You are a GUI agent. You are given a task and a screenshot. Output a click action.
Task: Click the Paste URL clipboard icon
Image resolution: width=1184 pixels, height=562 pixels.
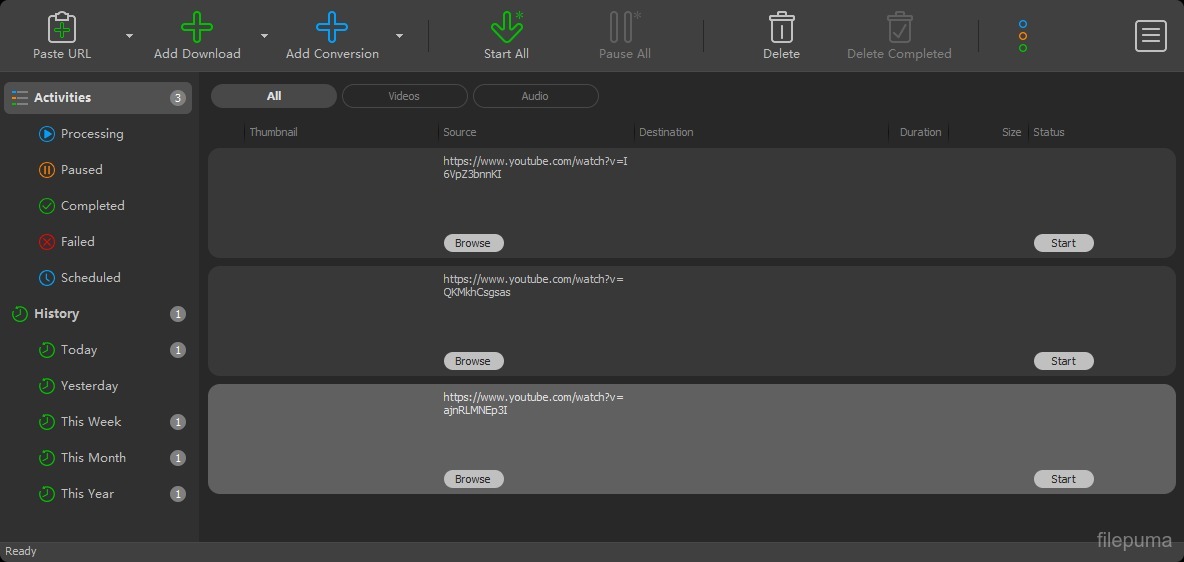click(62, 27)
